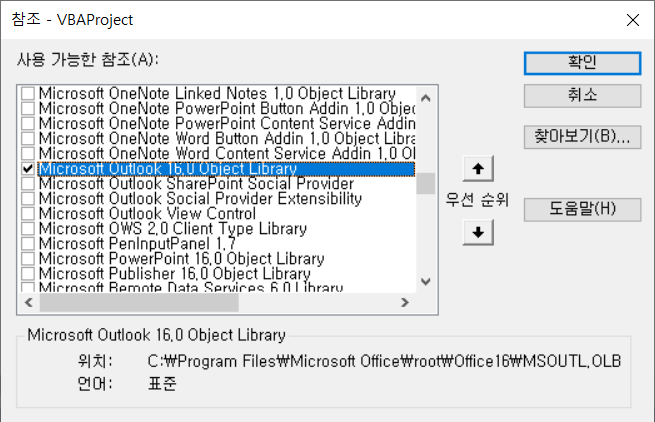The height and width of the screenshot is (422, 655).
Task: Click the vertical scrollbar thumb
Action: point(426,184)
